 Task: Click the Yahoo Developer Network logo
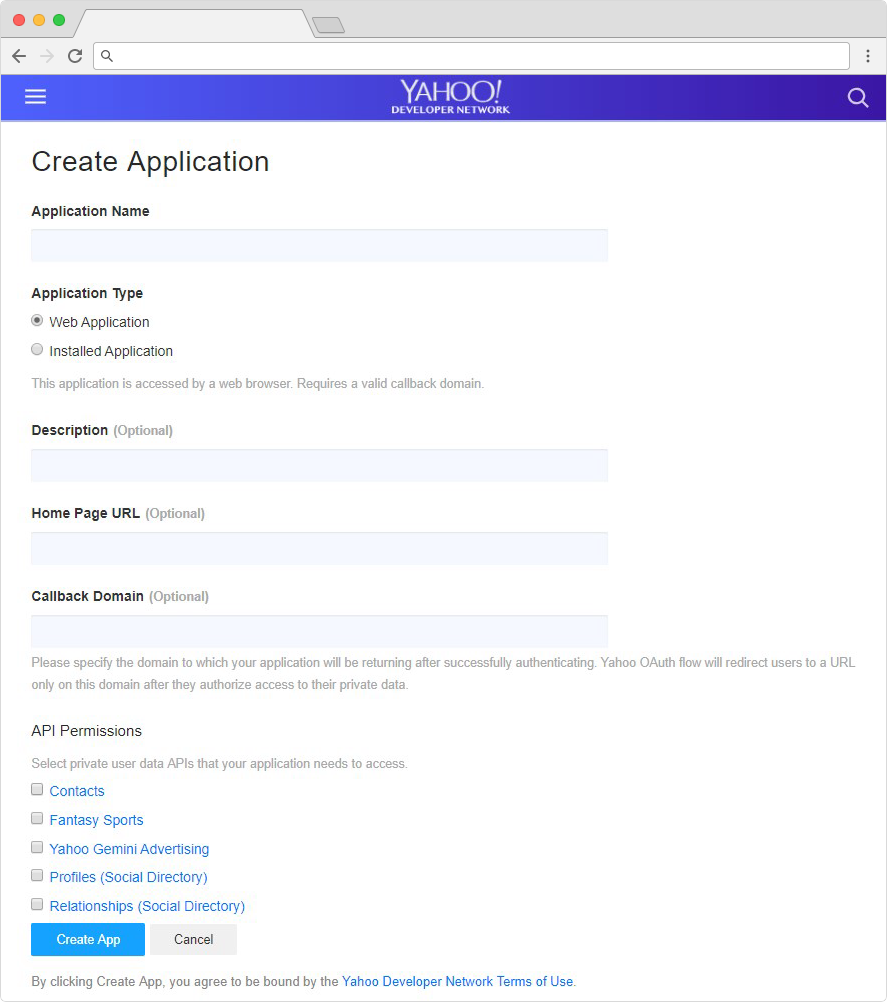451,97
